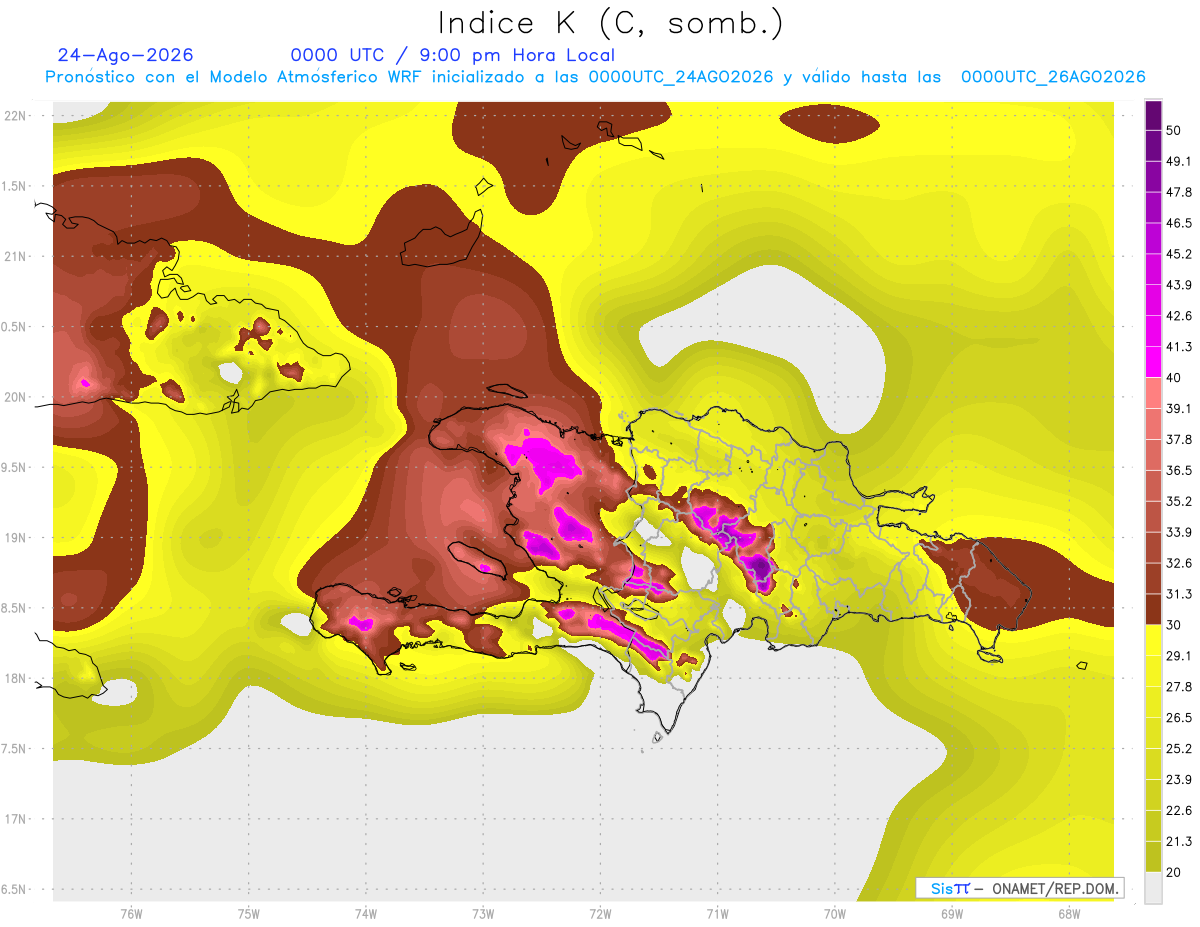Click the "22N" latitude label
The image size is (1200, 927).
(16, 115)
